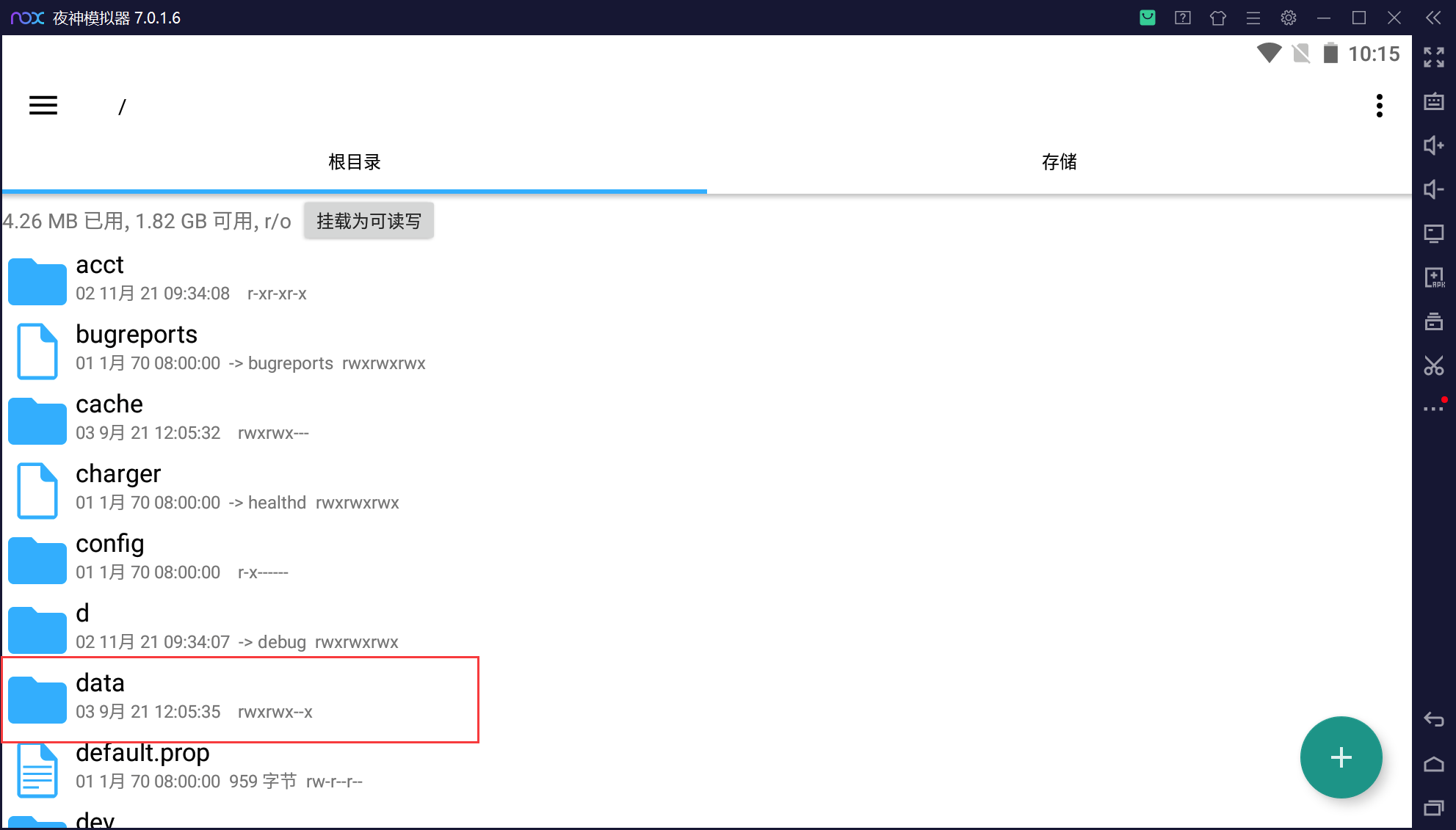Click the storage usage status text

coord(147,222)
